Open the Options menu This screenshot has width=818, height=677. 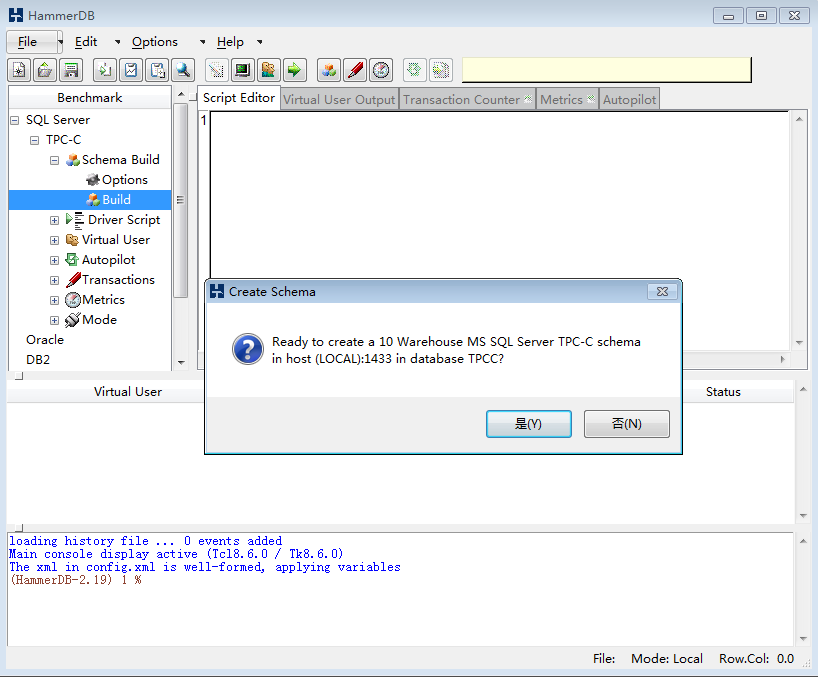tap(154, 42)
